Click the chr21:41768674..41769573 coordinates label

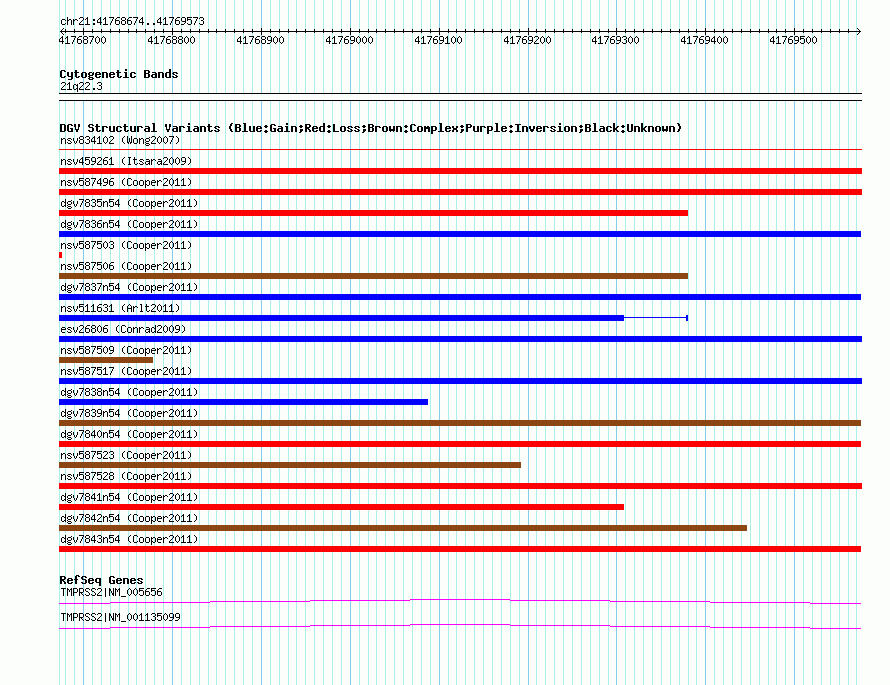[x=132, y=22]
